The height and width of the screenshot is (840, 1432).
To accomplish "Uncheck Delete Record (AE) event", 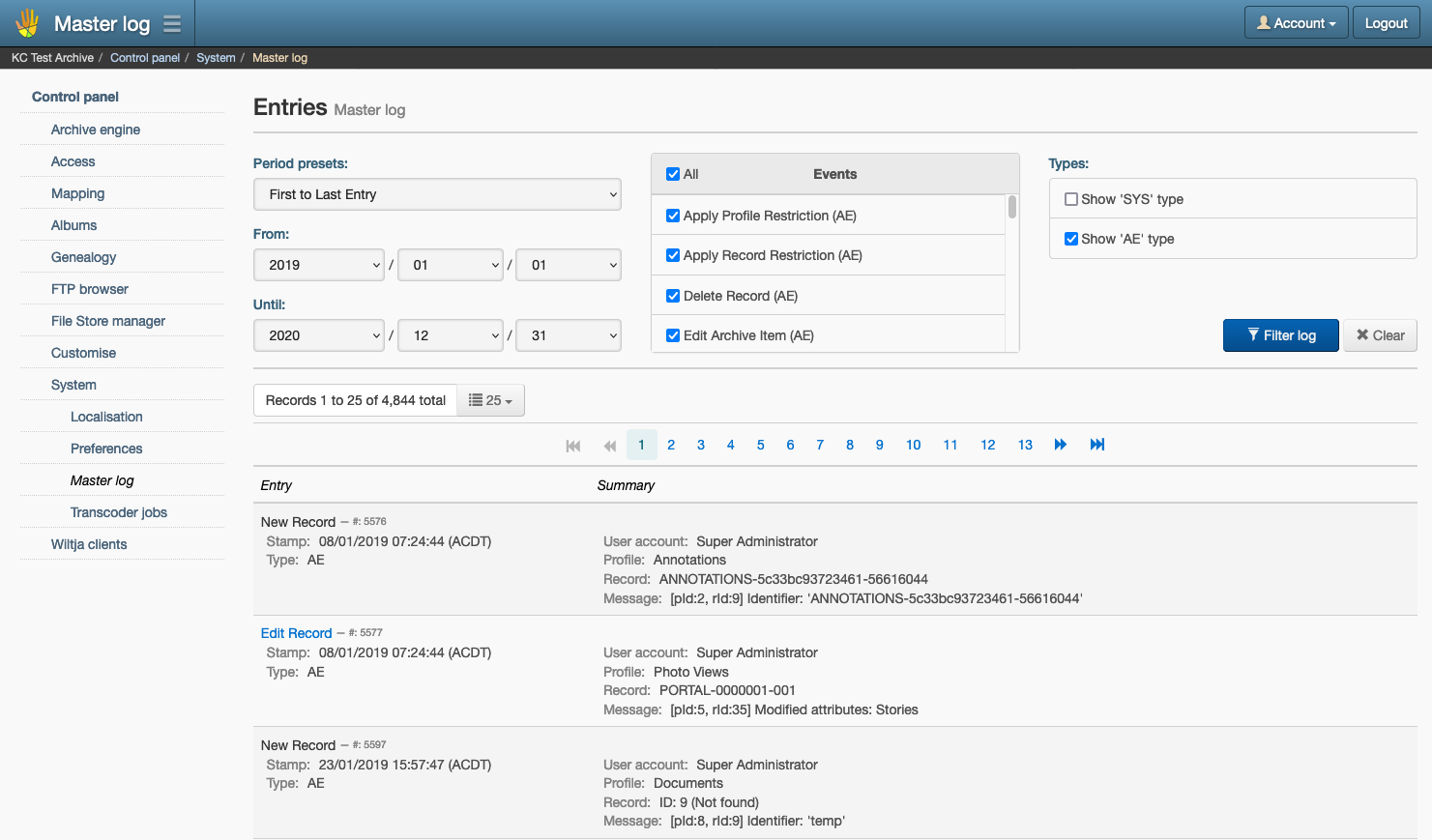I will coord(673,296).
